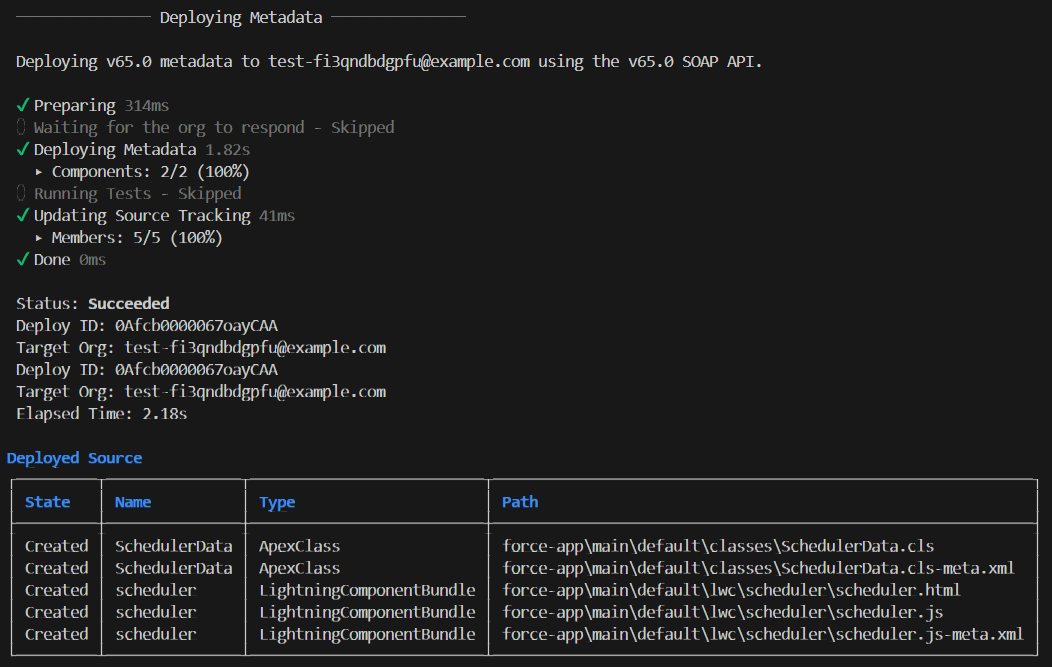Click SchedulerData name in the cls-meta.xml row
The width and height of the screenshot is (1052, 667).
[174, 568]
